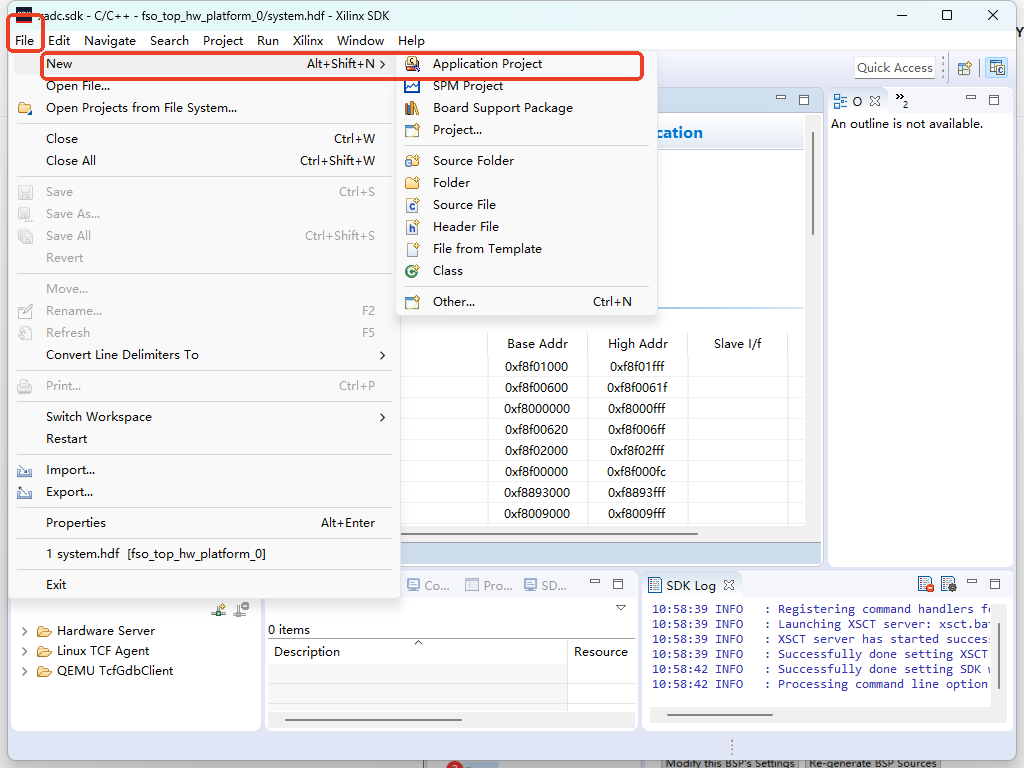Click the 0xf8f01000 base address cell
The image size is (1024, 768).
(537, 367)
